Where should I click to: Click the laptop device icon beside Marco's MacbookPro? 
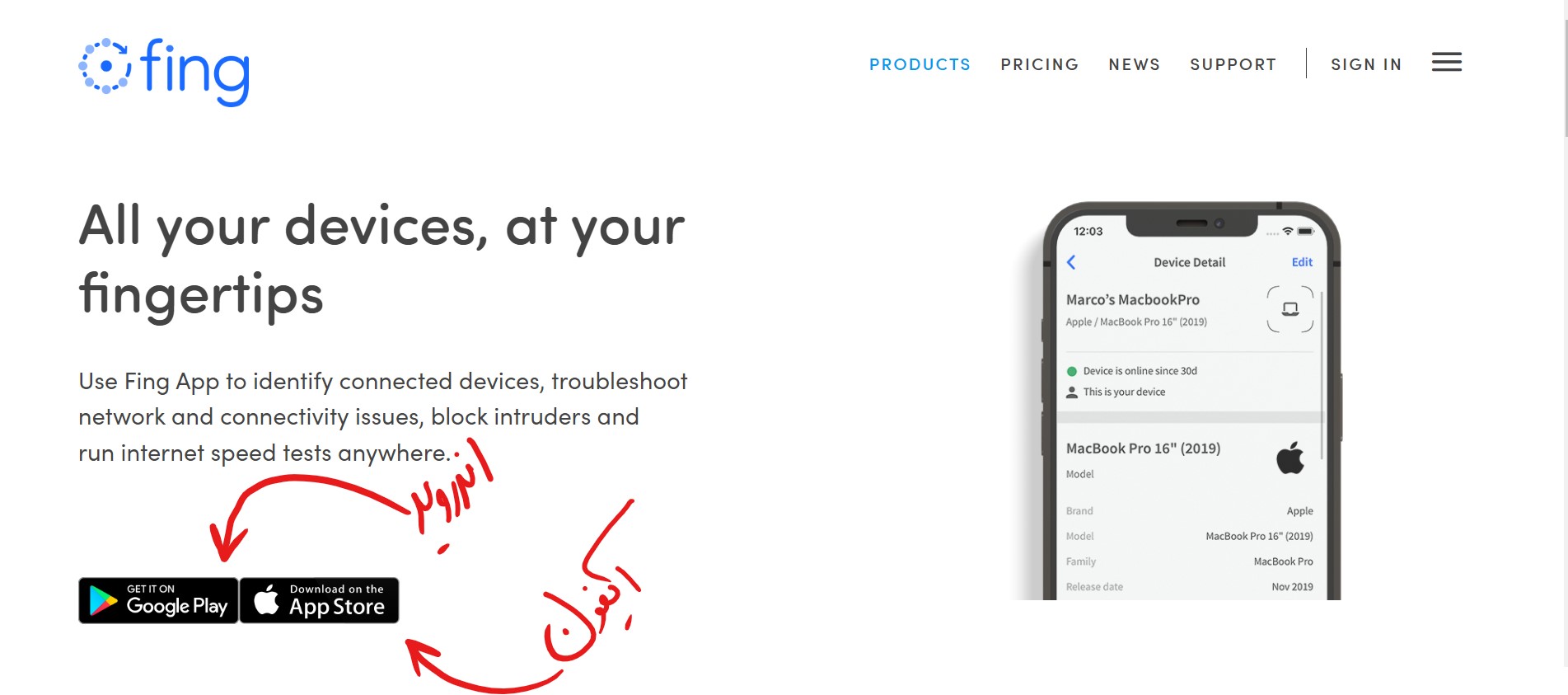click(1290, 309)
